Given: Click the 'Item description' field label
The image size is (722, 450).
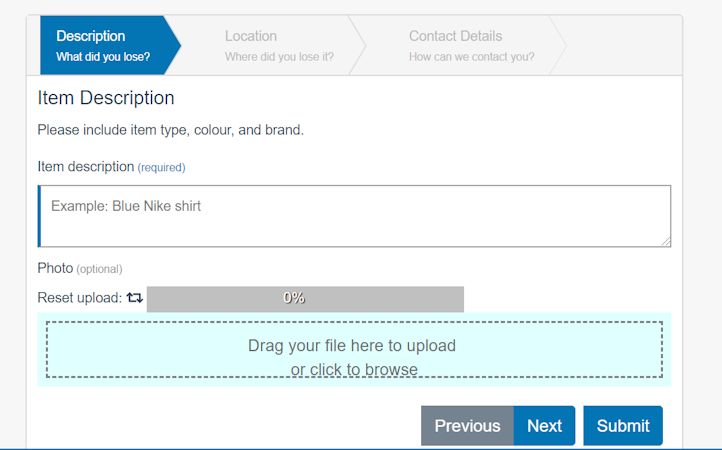Looking at the screenshot, I should [86, 166].
